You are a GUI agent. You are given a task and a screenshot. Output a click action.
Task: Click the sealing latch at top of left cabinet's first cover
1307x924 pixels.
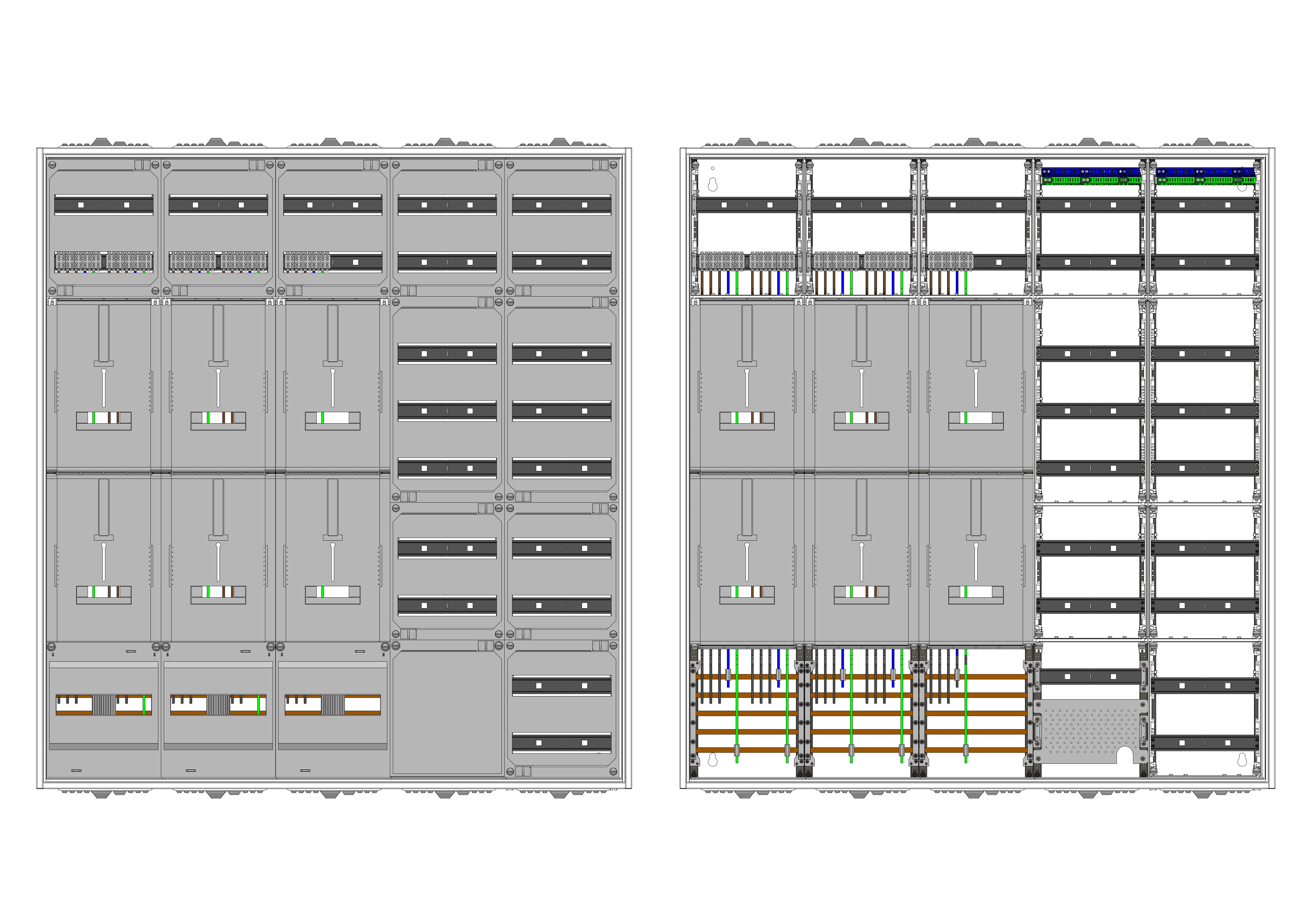pos(142,165)
